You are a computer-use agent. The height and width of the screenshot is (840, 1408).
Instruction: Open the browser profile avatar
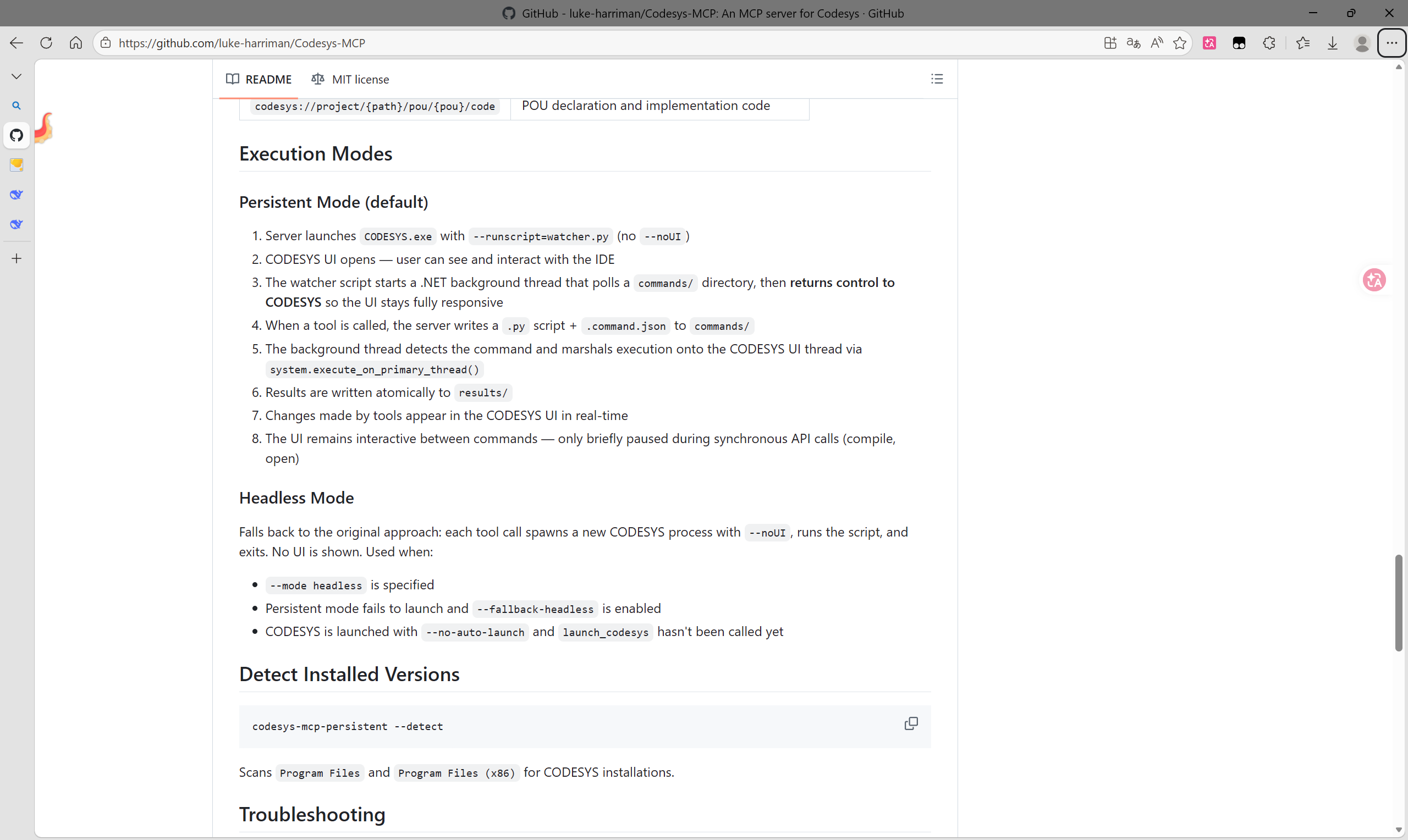pos(1362,43)
